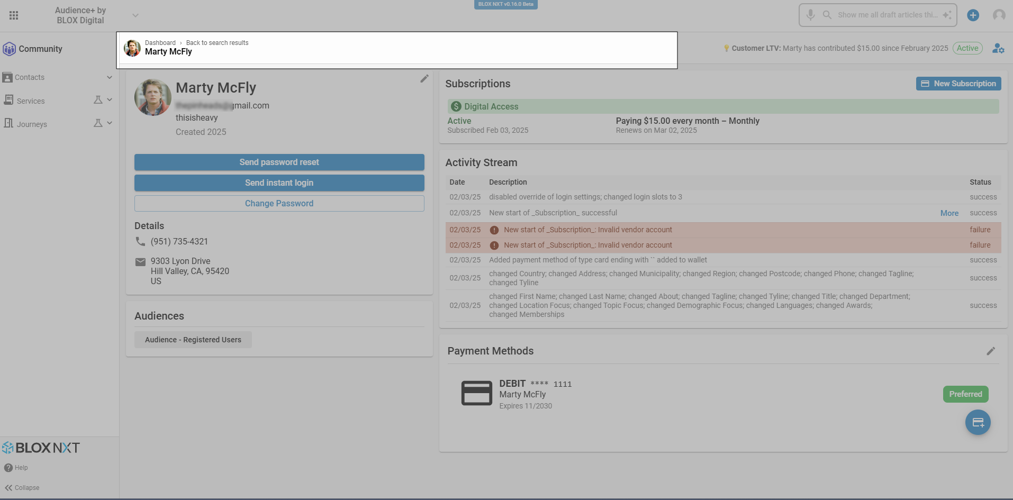Click first Invalid vendor account error icon
This screenshot has height=500, width=1013.
494,229
